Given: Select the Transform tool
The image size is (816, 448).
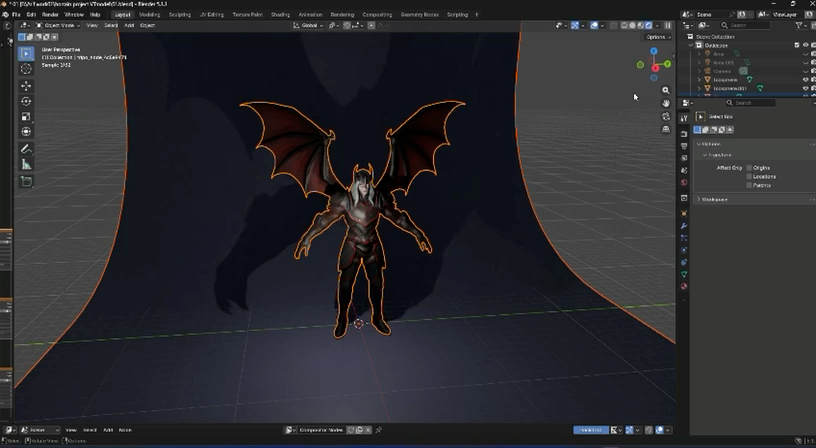Looking at the screenshot, I should (26, 132).
